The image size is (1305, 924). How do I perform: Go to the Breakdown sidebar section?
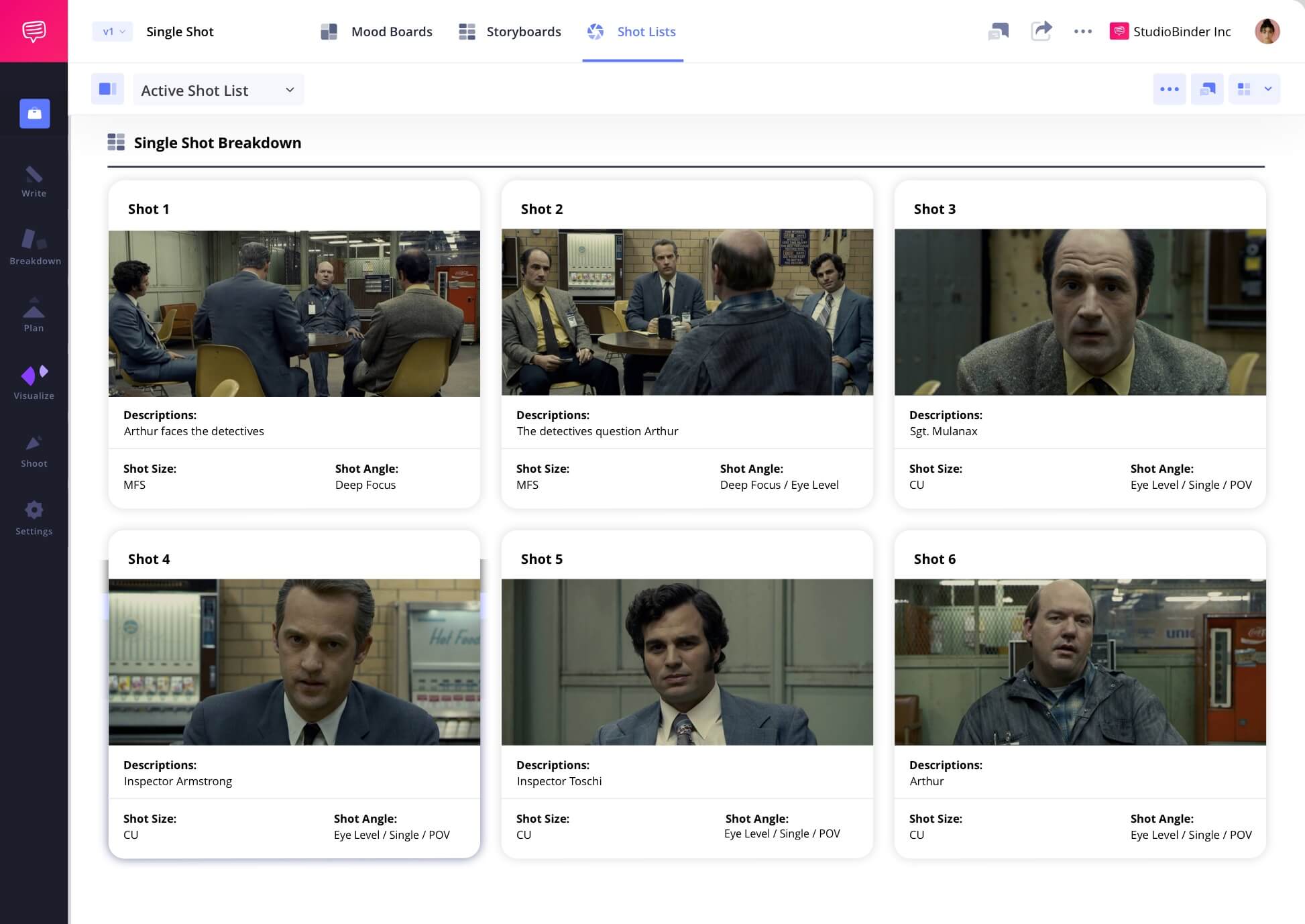[x=35, y=247]
